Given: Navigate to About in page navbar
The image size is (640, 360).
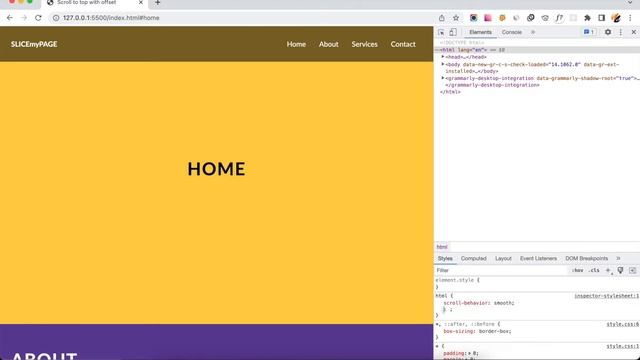Looking at the screenshot, I should [x=329, y=44].
